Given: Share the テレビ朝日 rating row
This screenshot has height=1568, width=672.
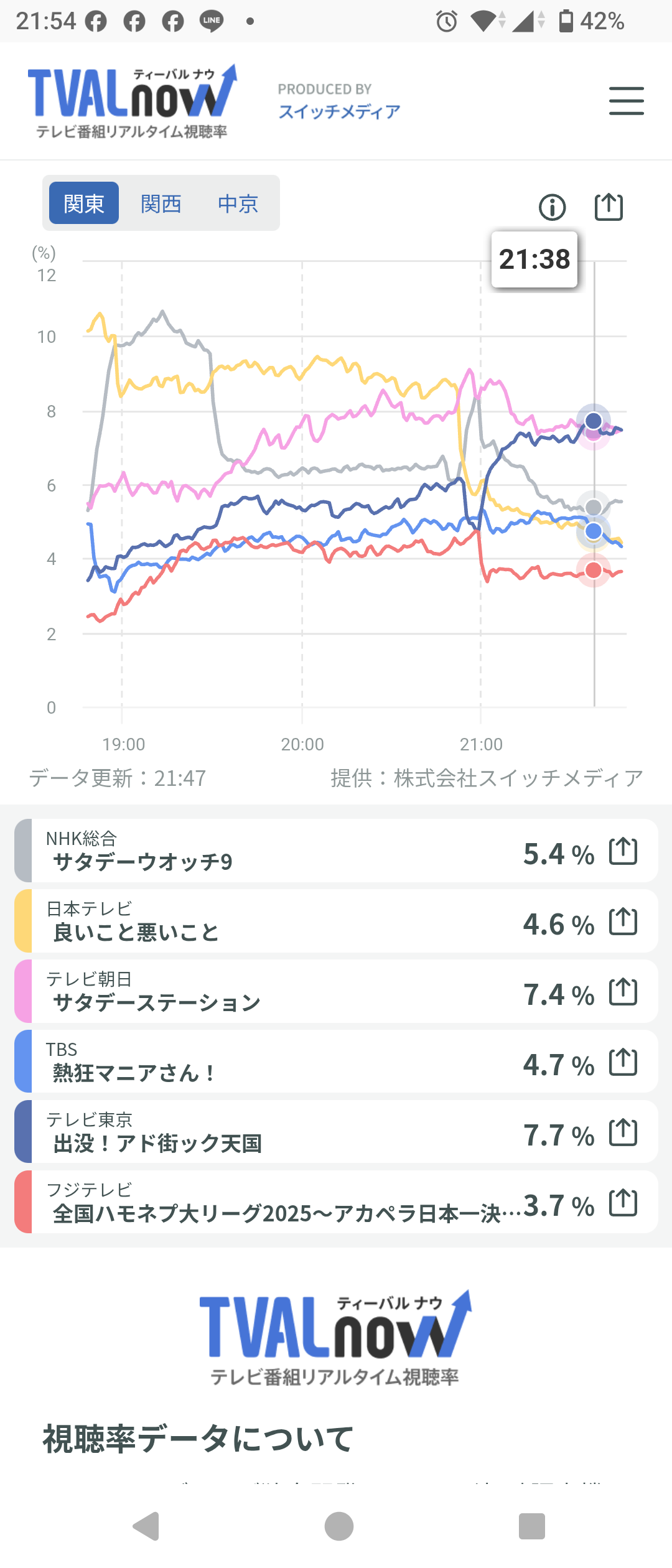Looking at the screenshot, I should (x=623, y=992).
